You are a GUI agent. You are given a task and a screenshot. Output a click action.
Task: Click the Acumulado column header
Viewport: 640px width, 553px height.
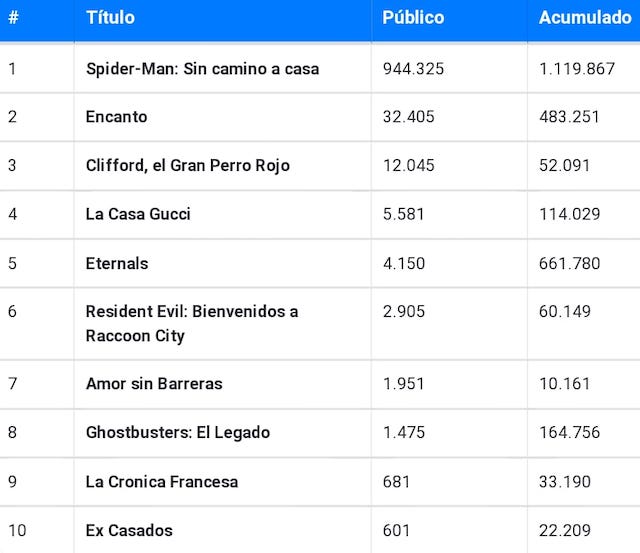pos(585,18)
